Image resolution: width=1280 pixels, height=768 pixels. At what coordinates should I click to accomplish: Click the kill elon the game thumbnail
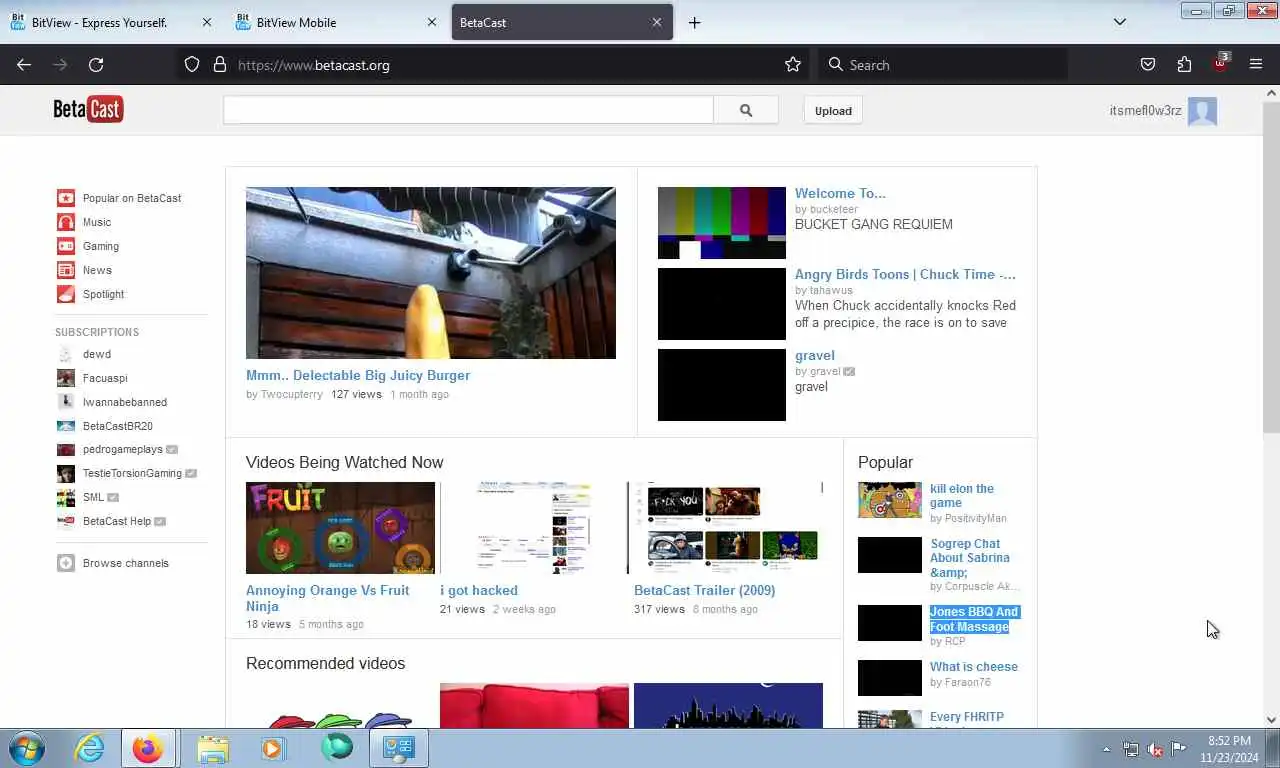click(x=890, y=500)
